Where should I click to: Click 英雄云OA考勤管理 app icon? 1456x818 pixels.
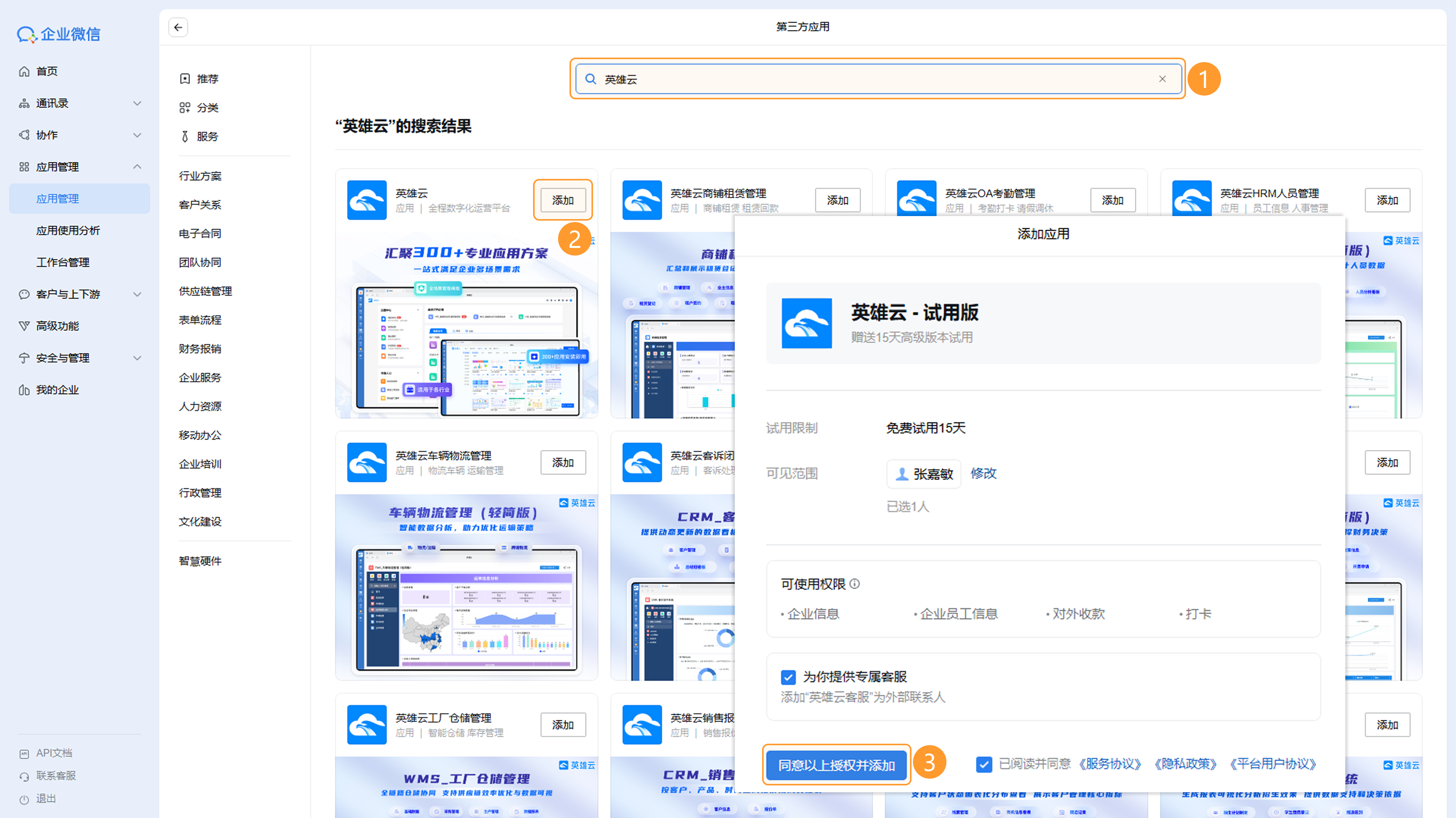click(x=916, y=198)
